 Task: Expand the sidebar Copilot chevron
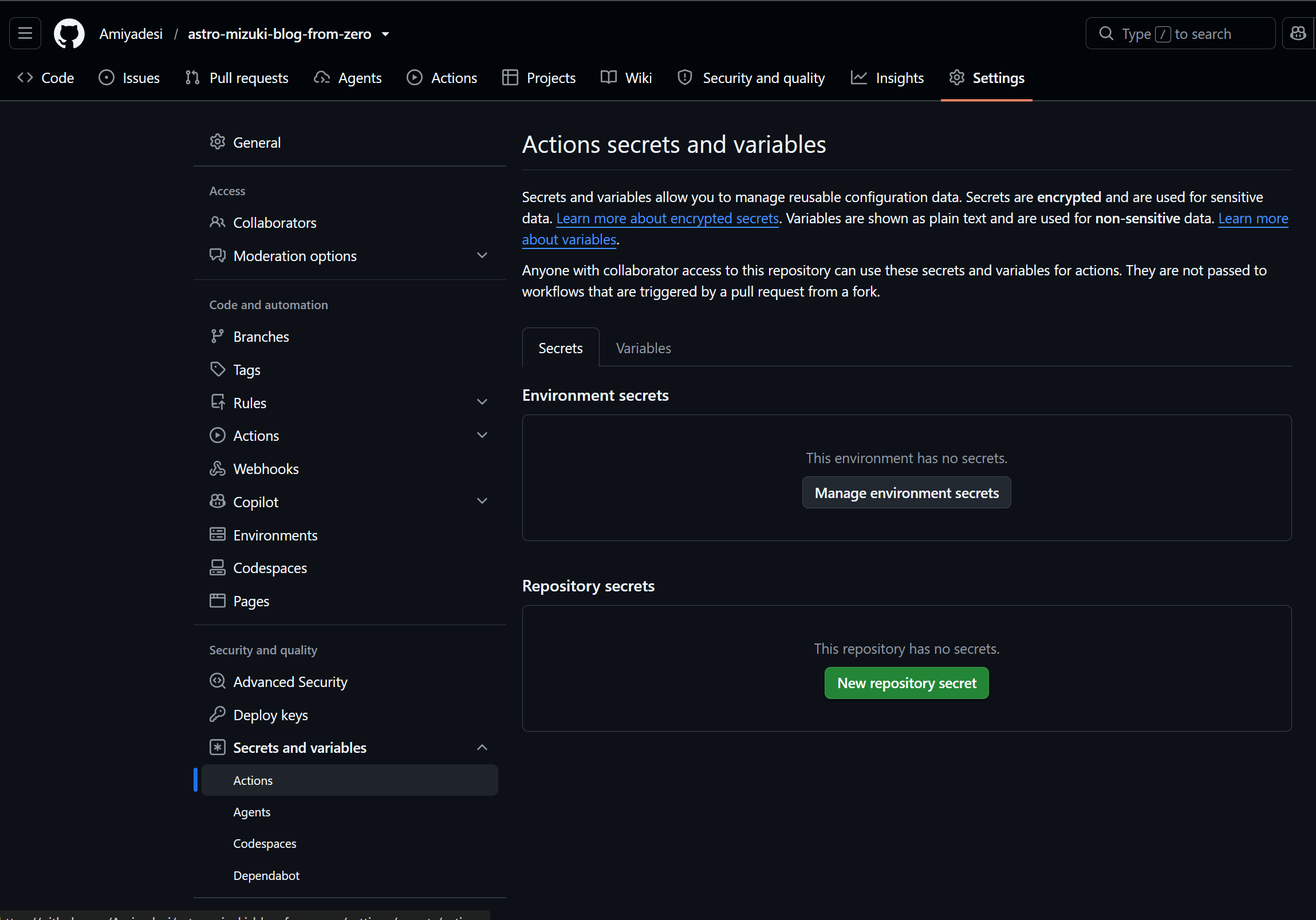482,502
